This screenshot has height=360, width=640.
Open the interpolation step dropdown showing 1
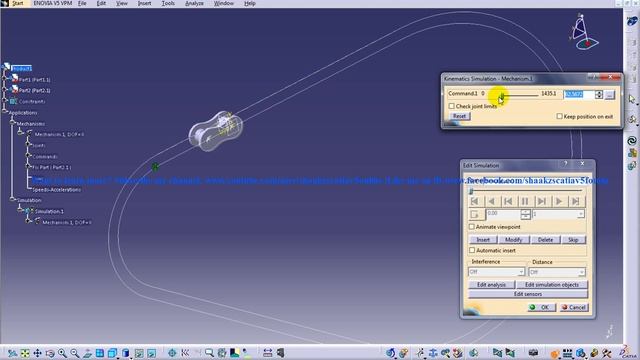pyautogui.click(x=558, y=214)
